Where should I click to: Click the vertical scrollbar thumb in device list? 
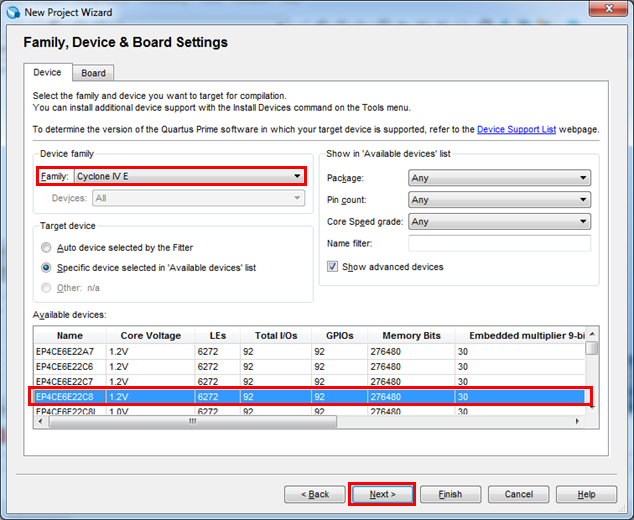[x=592, y=348]
